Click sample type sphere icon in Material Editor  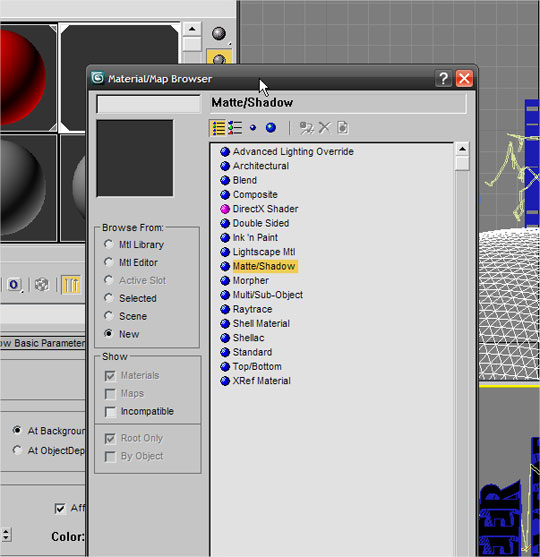(219, 34)
